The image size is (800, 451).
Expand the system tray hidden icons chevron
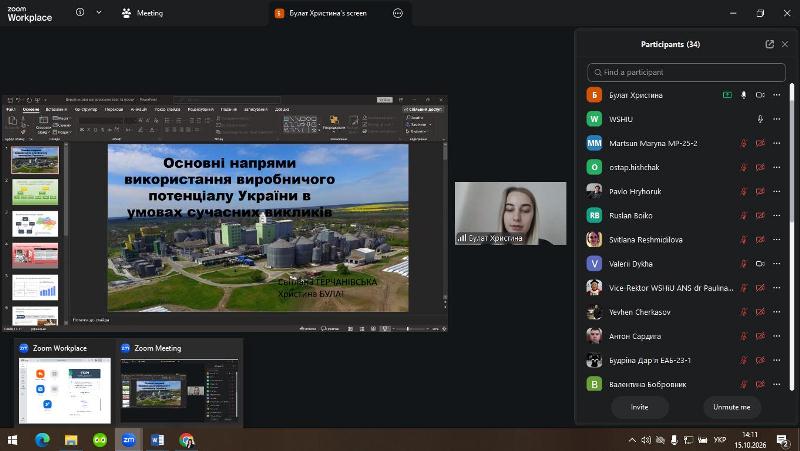coord(632,440)
